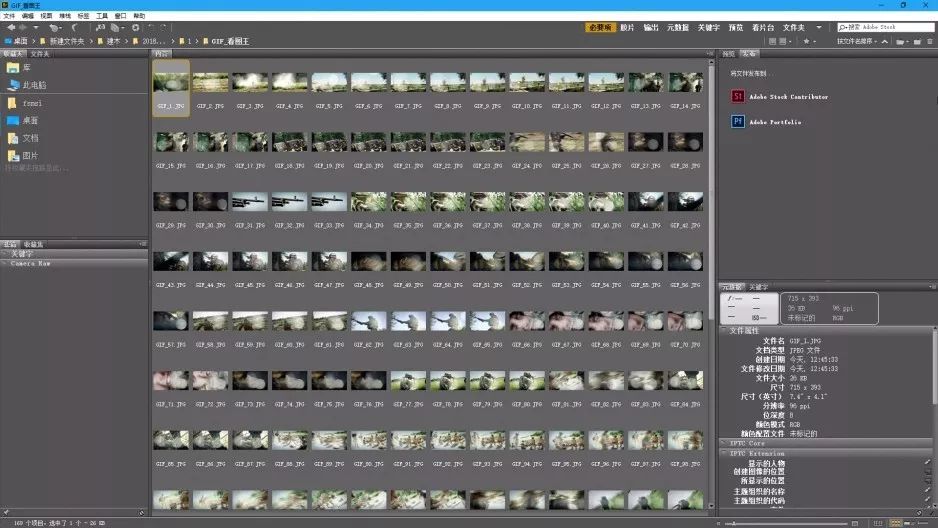Image resolution: width=938 pixels, height=528 pixels.
Task: Click the thumbnail size slider
Action: pyautogui.click(x=786, y=523)
